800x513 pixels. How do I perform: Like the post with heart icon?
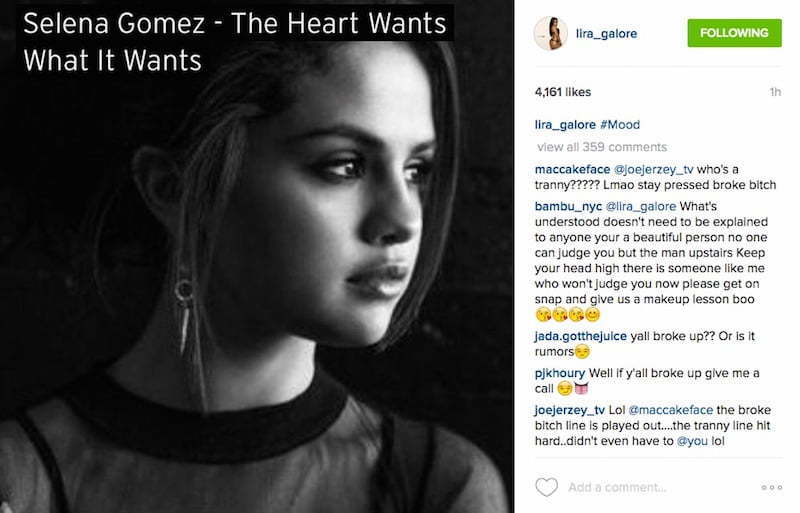pos(546,487)
